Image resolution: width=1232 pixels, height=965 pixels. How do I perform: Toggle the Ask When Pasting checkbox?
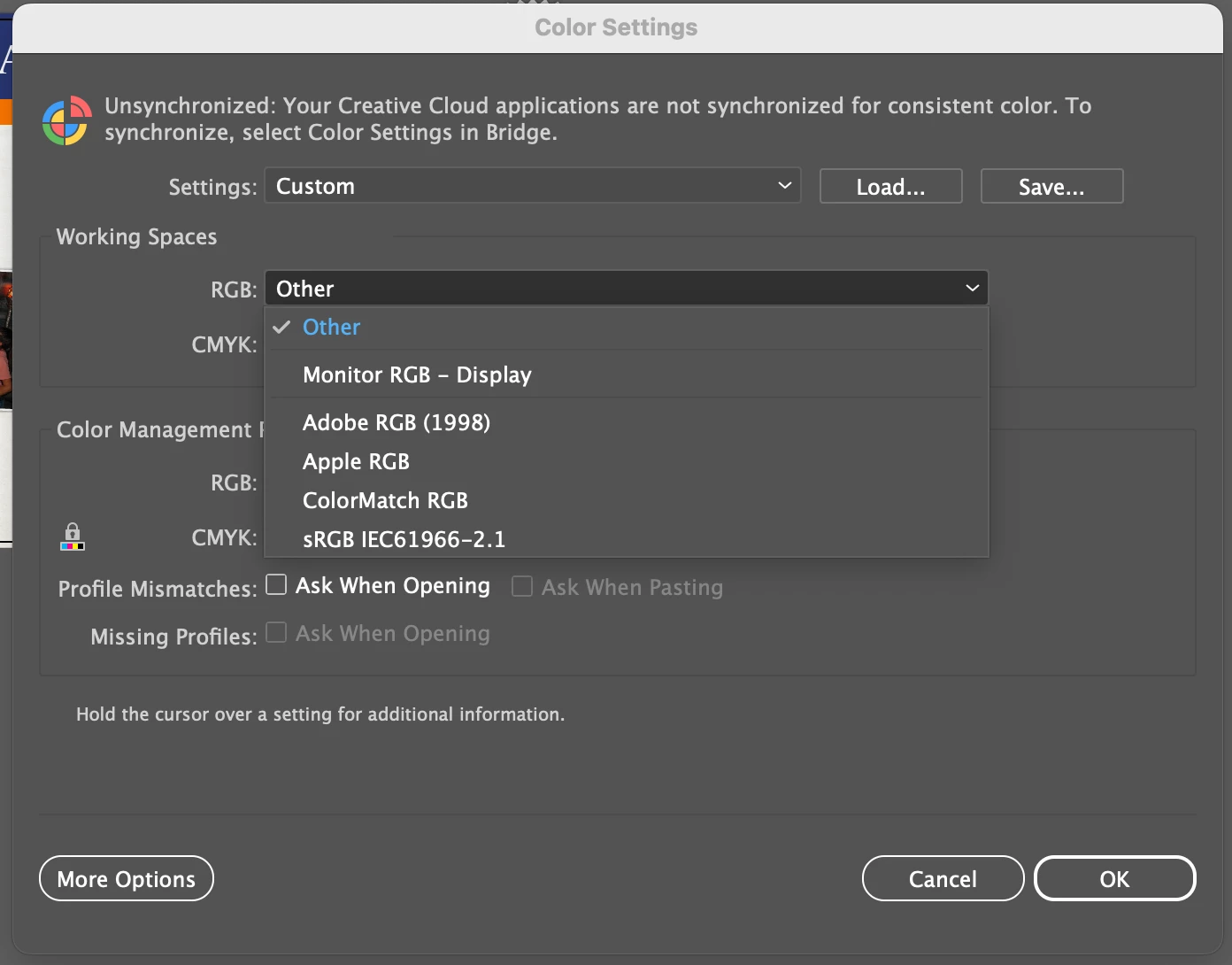click(x=522, y=586)
